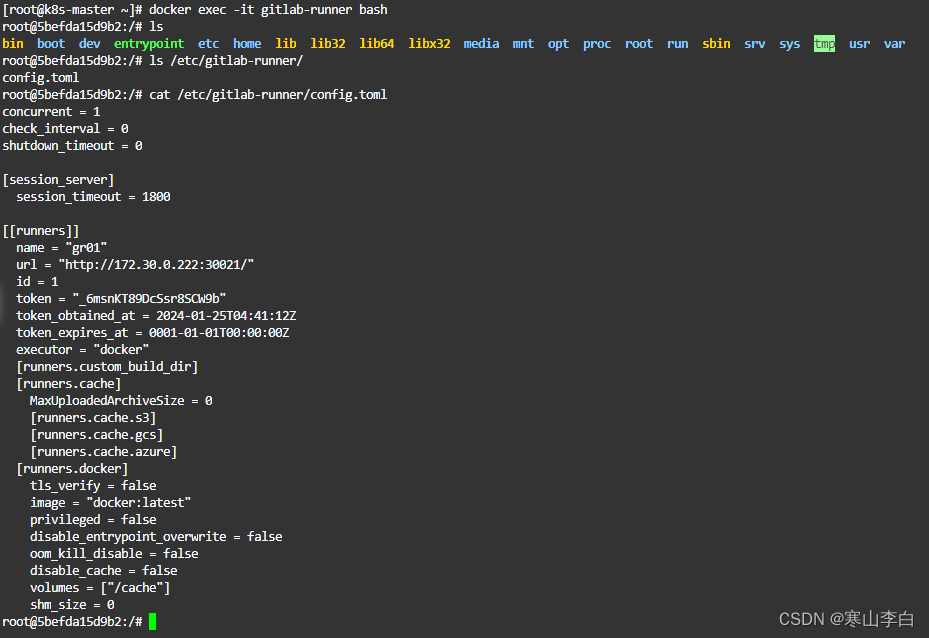Screen dimensions: 929x638
Task: Click the '[runners.cache.s3]' header
Action: pos(94,418)
